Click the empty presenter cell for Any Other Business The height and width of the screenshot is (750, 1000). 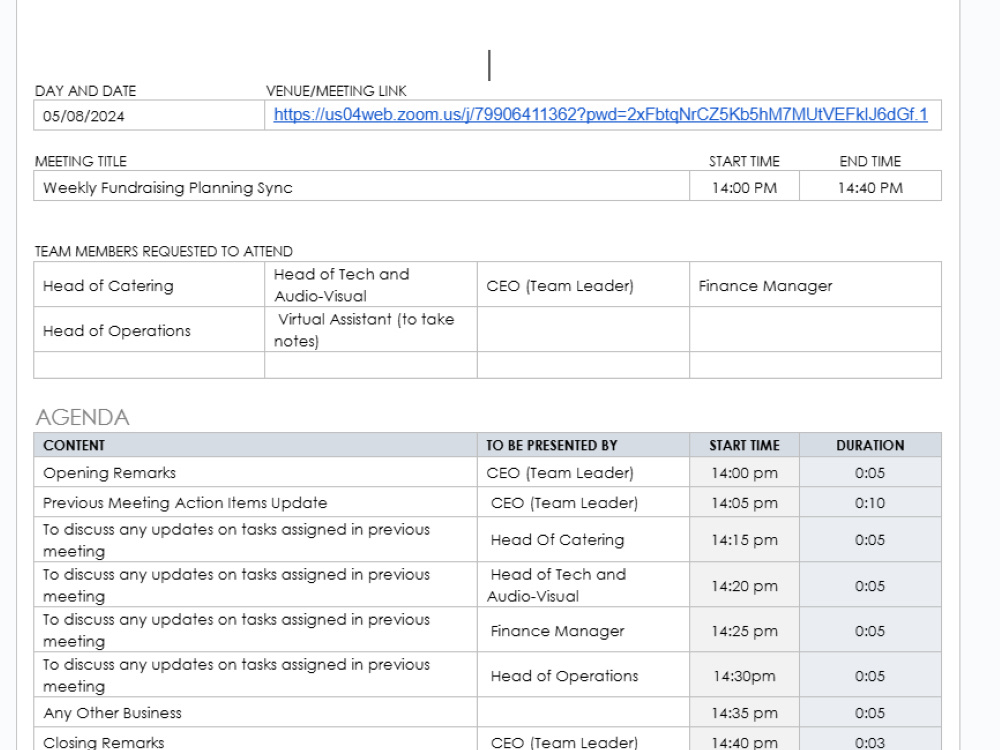583,712
